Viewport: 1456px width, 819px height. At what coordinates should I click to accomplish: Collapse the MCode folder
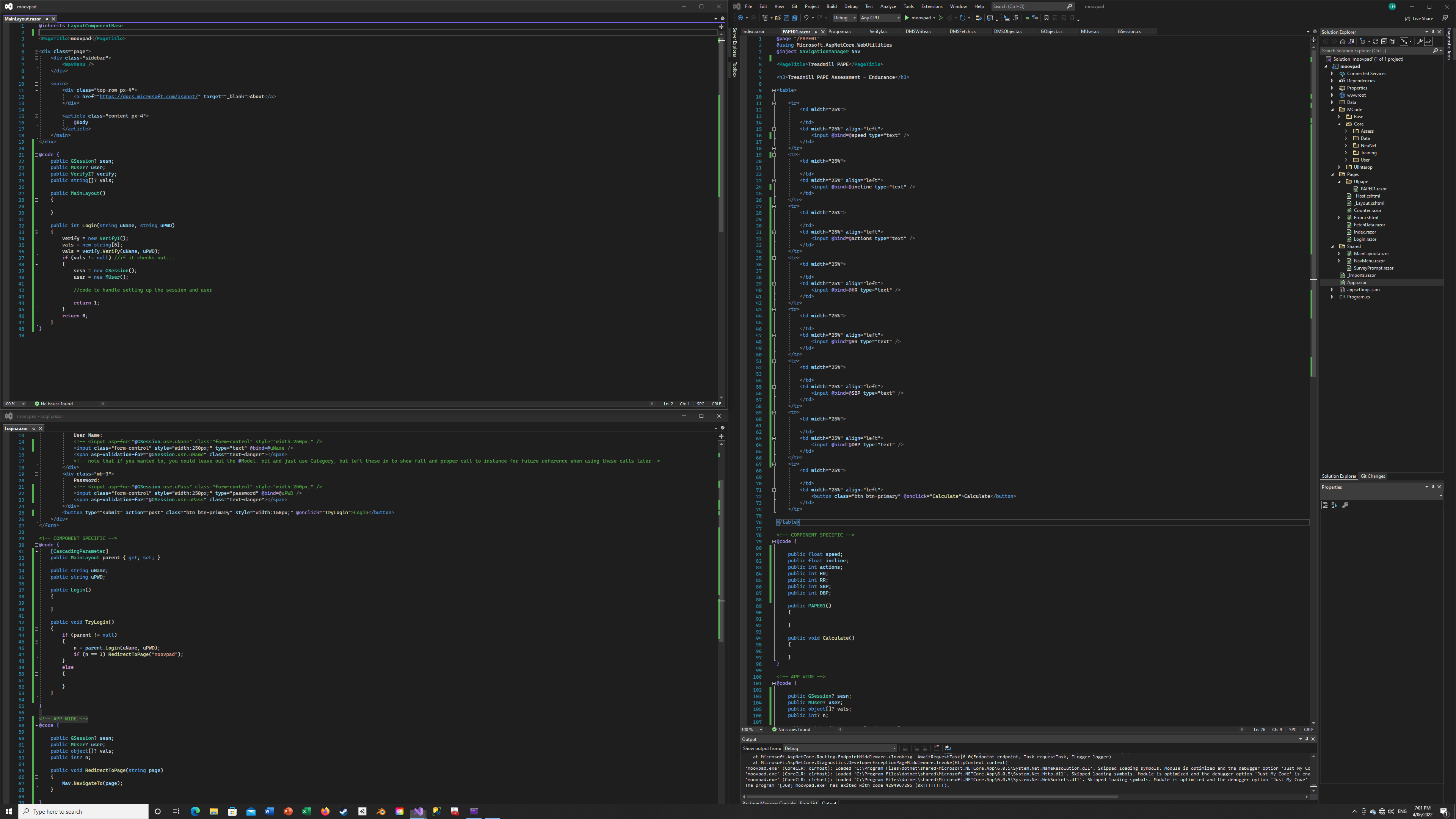1332,110
